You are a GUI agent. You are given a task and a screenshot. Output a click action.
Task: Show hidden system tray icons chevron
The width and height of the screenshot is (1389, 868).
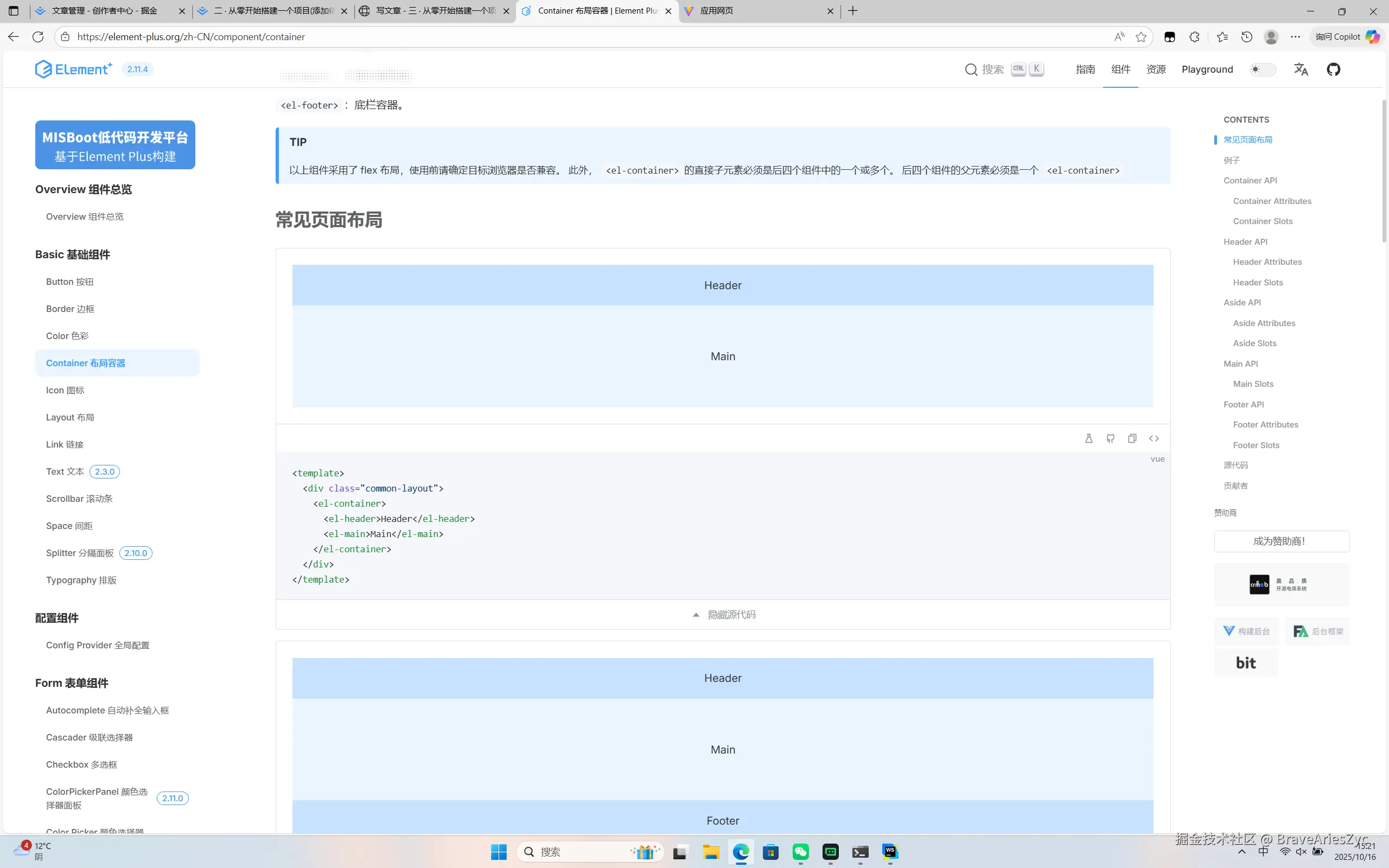(x=1241, y=852)
